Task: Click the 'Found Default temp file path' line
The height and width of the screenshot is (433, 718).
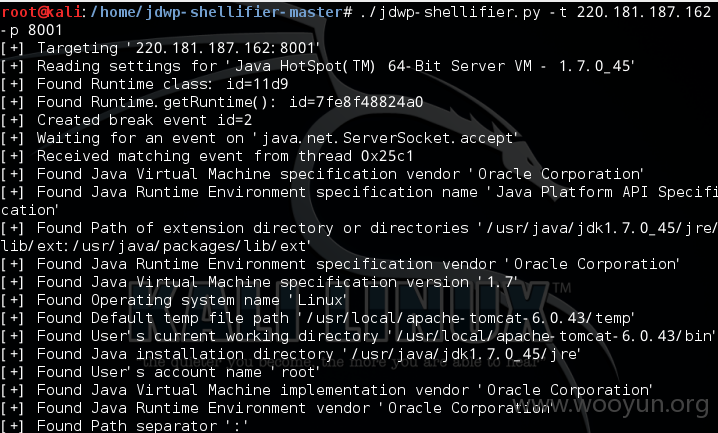Action: point(317,318)
